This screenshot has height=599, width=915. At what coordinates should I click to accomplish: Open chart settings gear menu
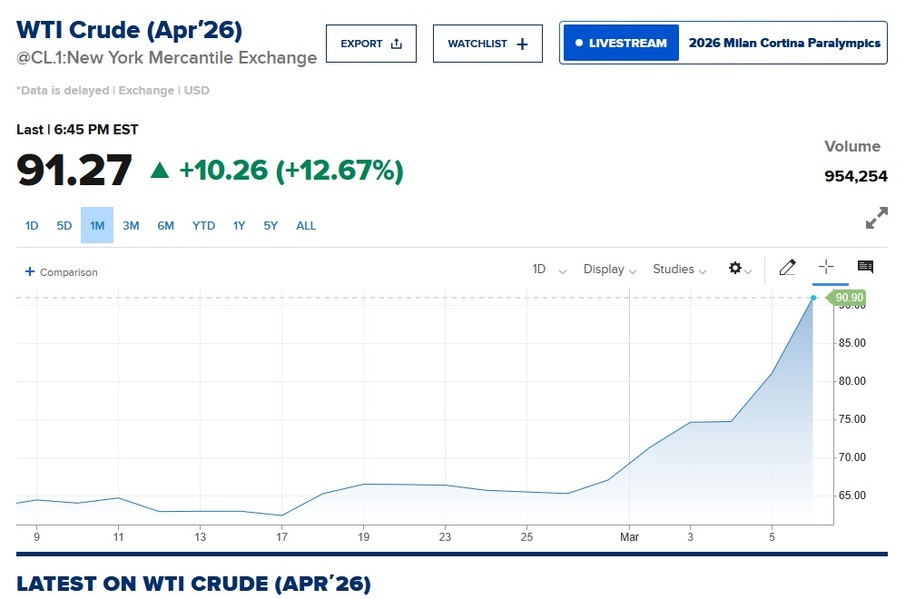[x=739, y=269]
